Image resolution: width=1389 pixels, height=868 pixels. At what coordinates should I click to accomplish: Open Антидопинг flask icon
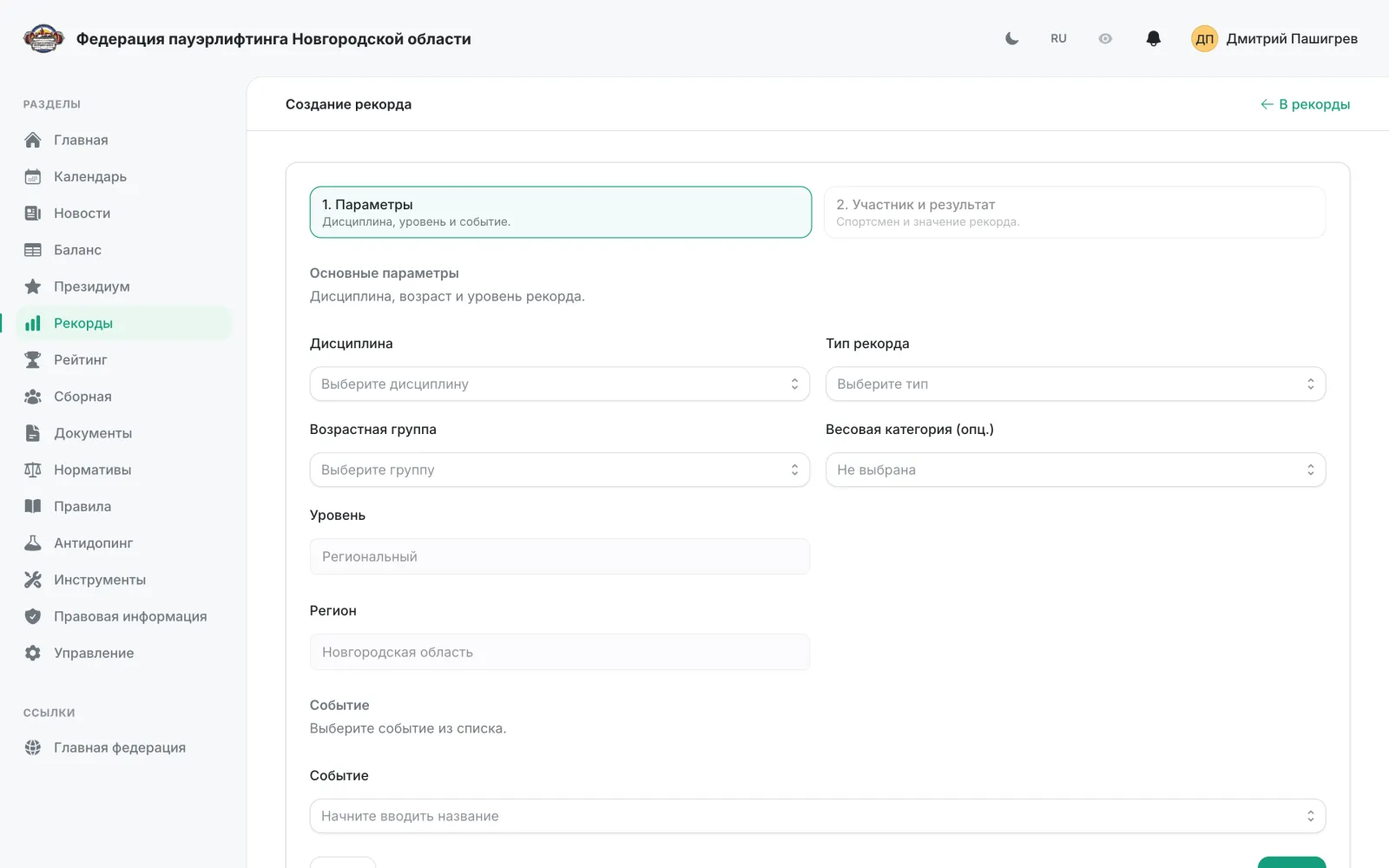pos(33,542)
